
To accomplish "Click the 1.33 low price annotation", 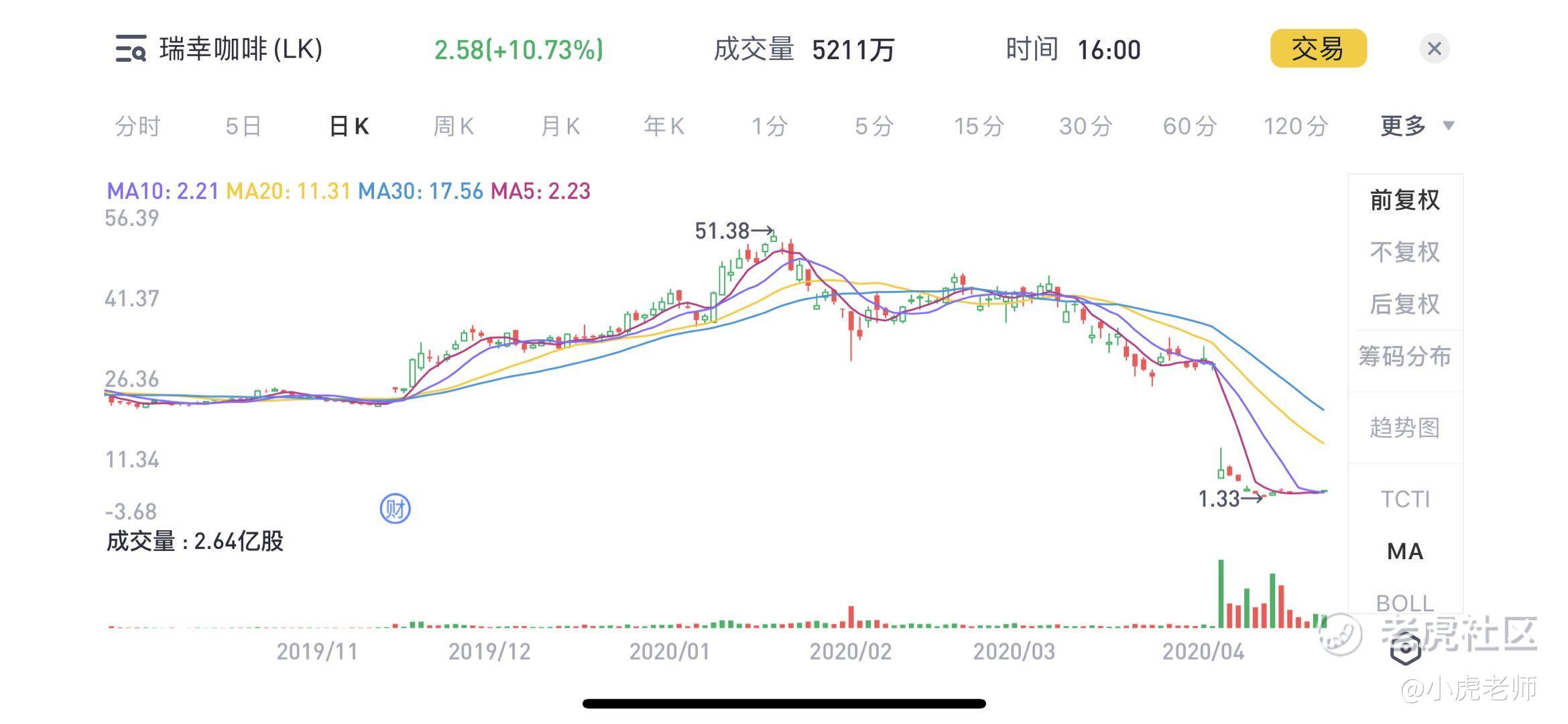I will pos(1230,499).
